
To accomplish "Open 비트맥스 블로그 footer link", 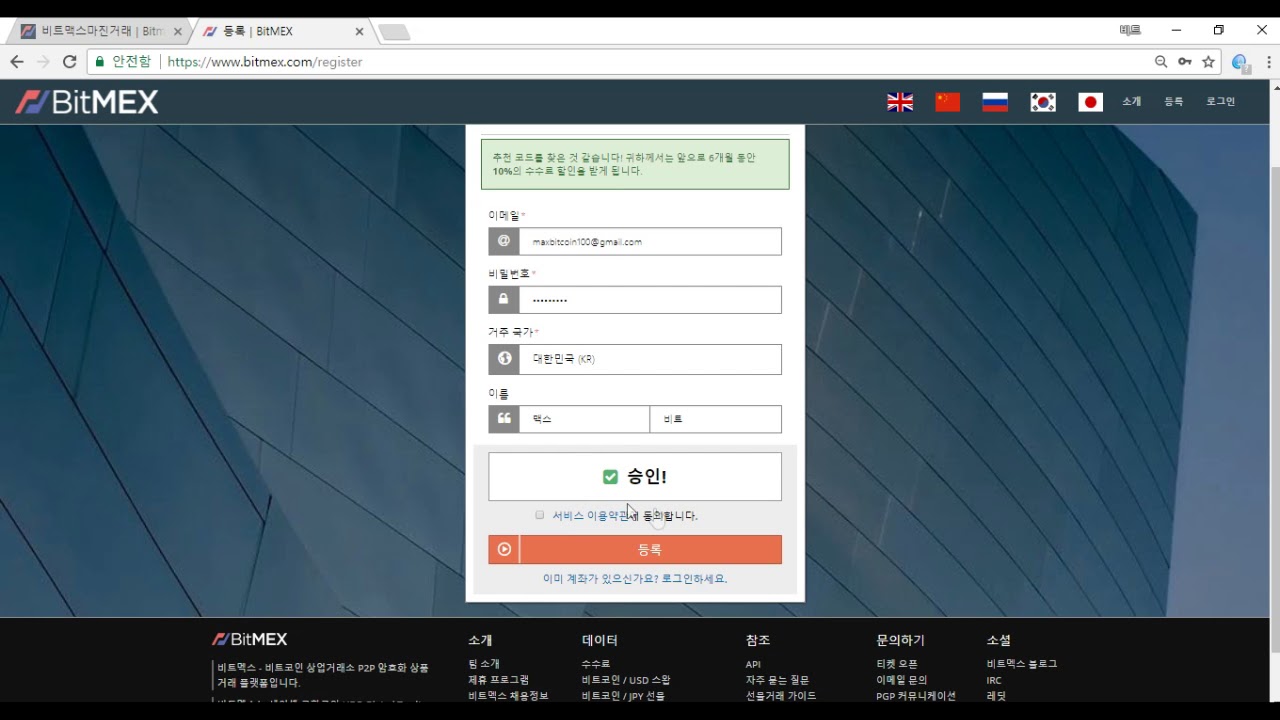I will click(1022, 664).
